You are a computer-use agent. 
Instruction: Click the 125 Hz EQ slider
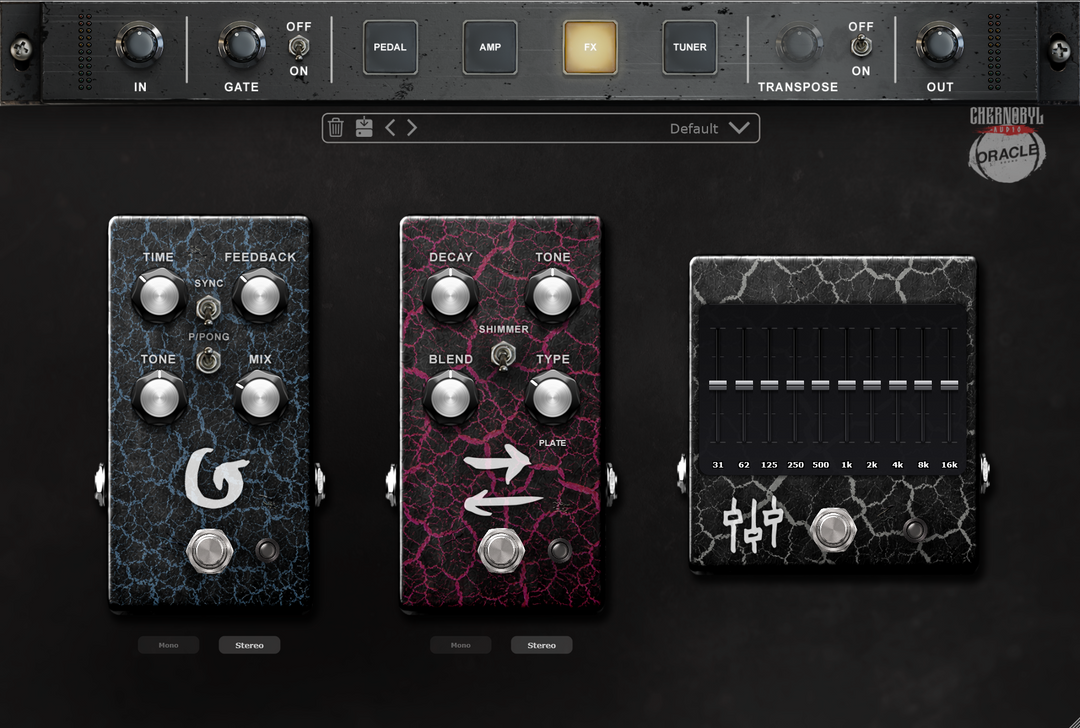(769, 385)
